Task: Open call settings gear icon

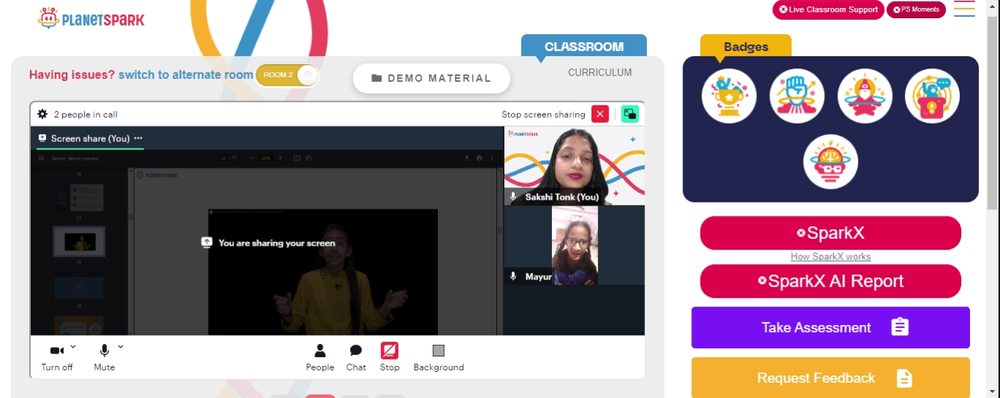Action: point(43,114)
